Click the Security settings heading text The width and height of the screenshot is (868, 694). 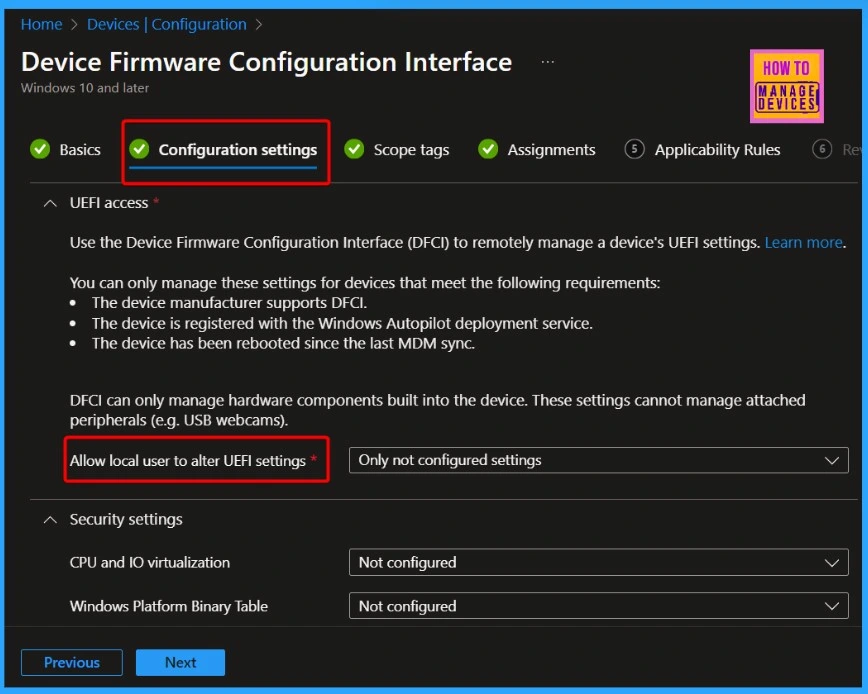click(x=126, y=519)
